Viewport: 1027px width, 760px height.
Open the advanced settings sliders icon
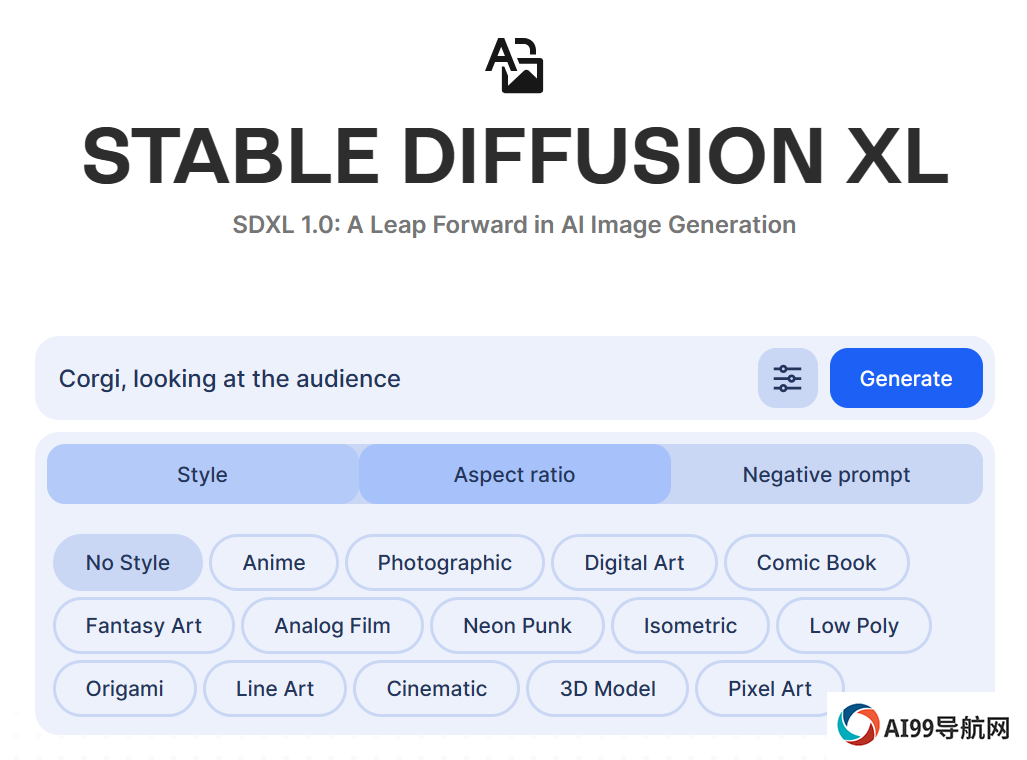pos(787,378)
